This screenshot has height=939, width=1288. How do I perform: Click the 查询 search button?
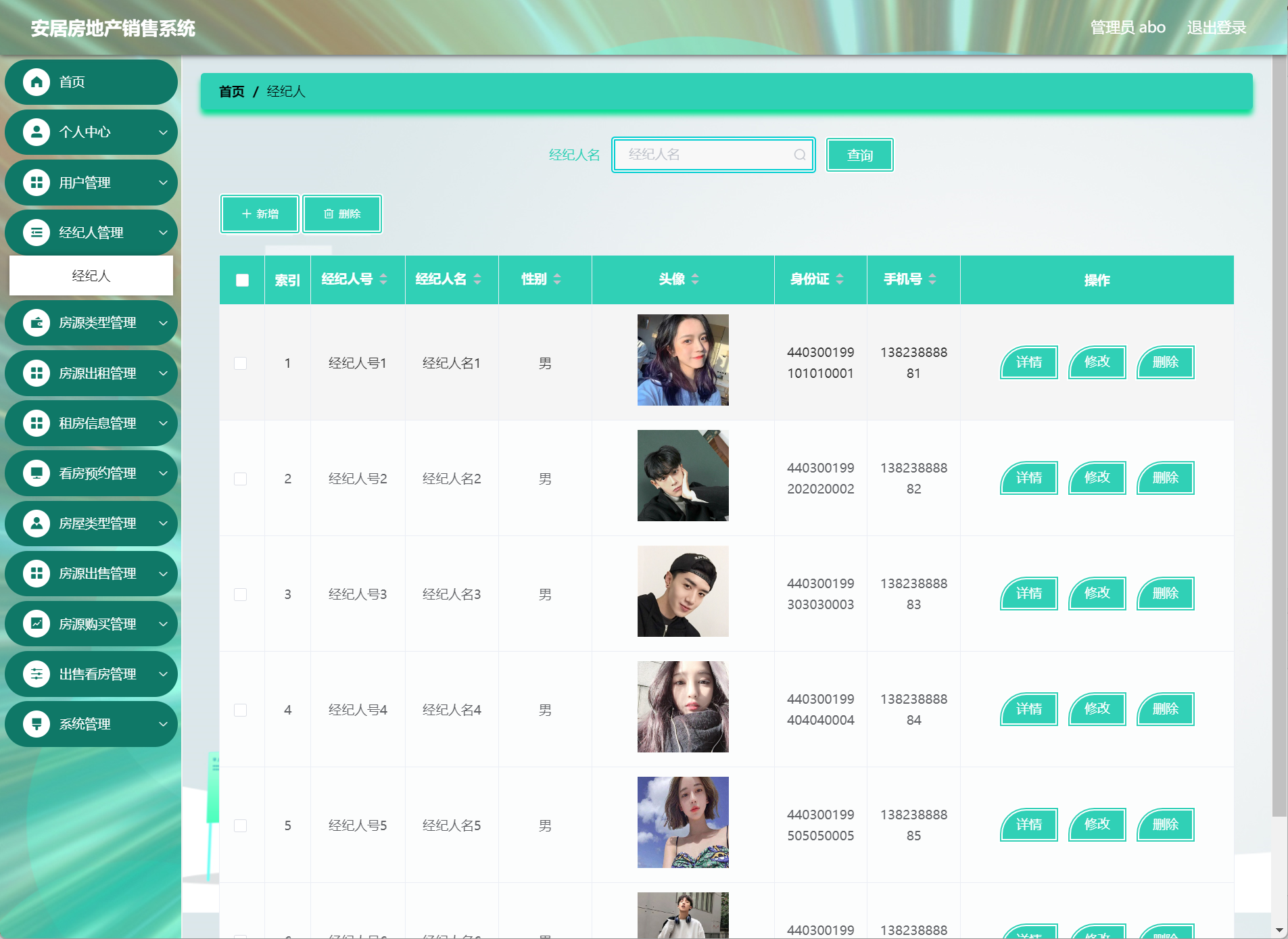860,155
